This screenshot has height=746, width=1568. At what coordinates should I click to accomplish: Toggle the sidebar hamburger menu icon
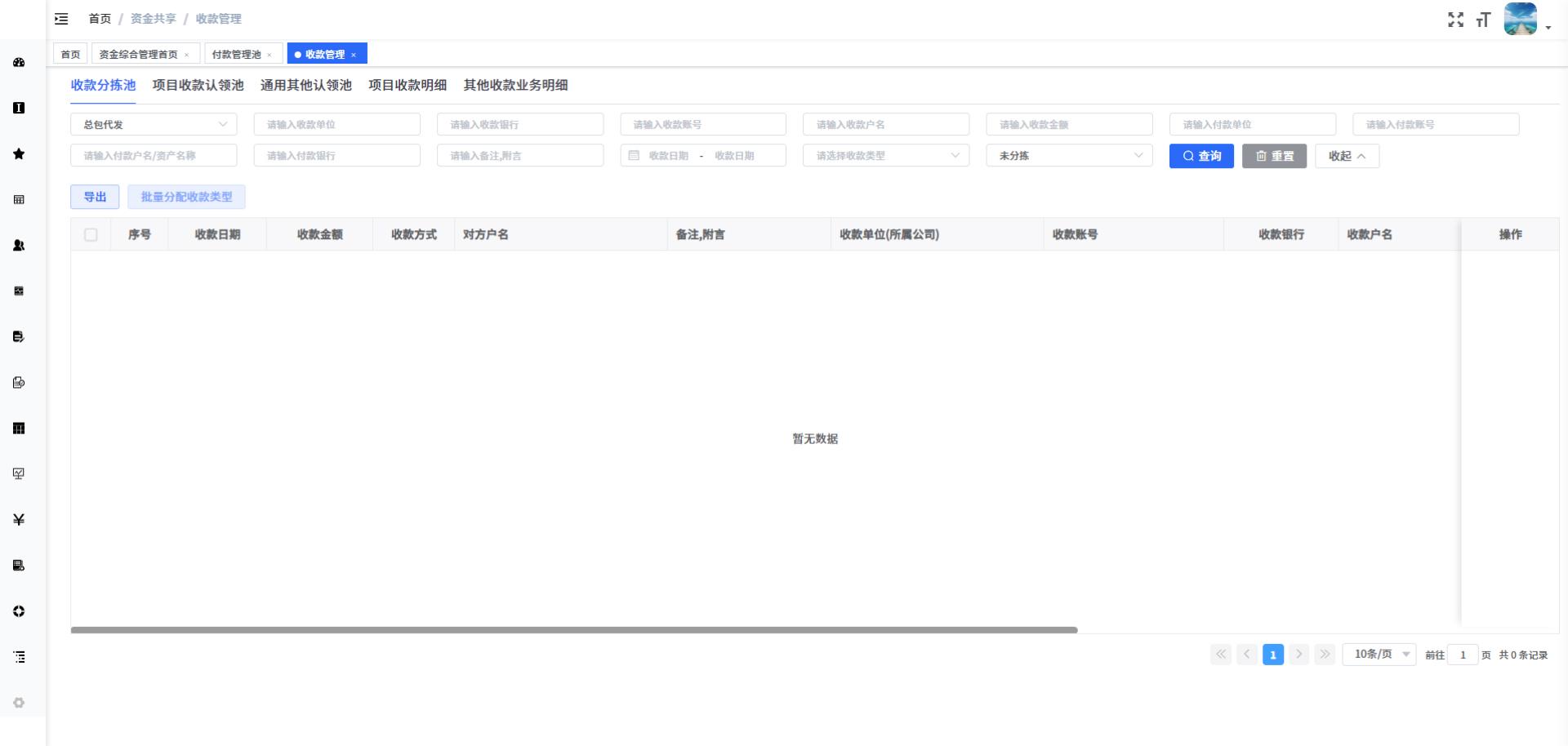[x=61, y=19]
